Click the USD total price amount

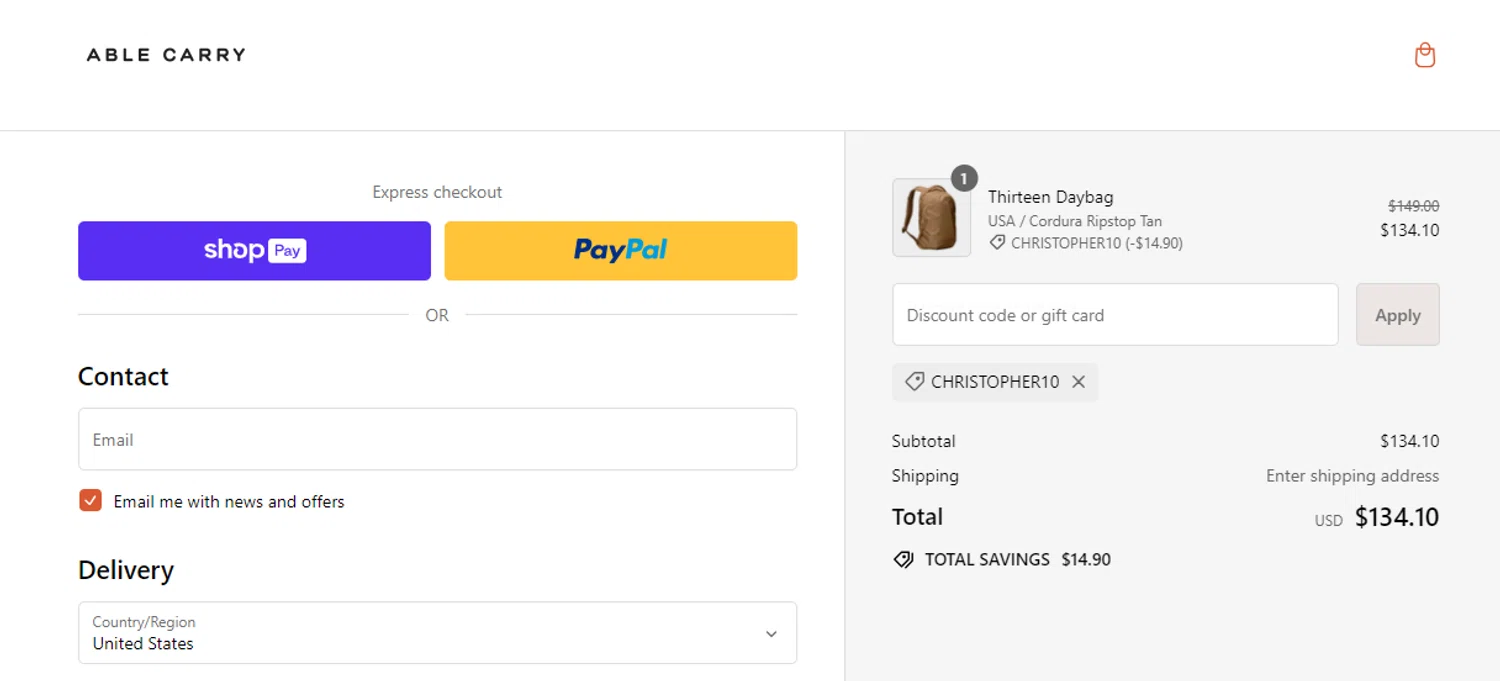pyautogui.click(x=1396, y=517)
